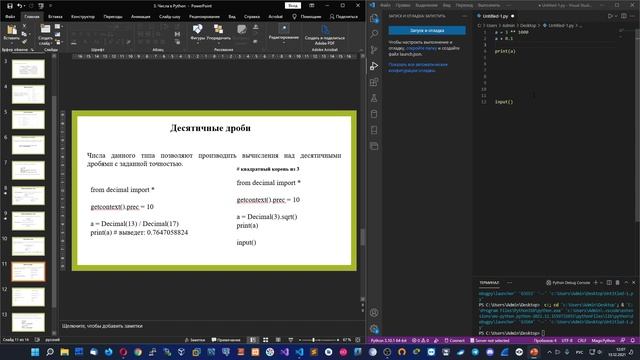Viewport: 640px width, 360px height.
Task: Open the Explorer icon in VS Code activity bar
Action: (374, 18)
